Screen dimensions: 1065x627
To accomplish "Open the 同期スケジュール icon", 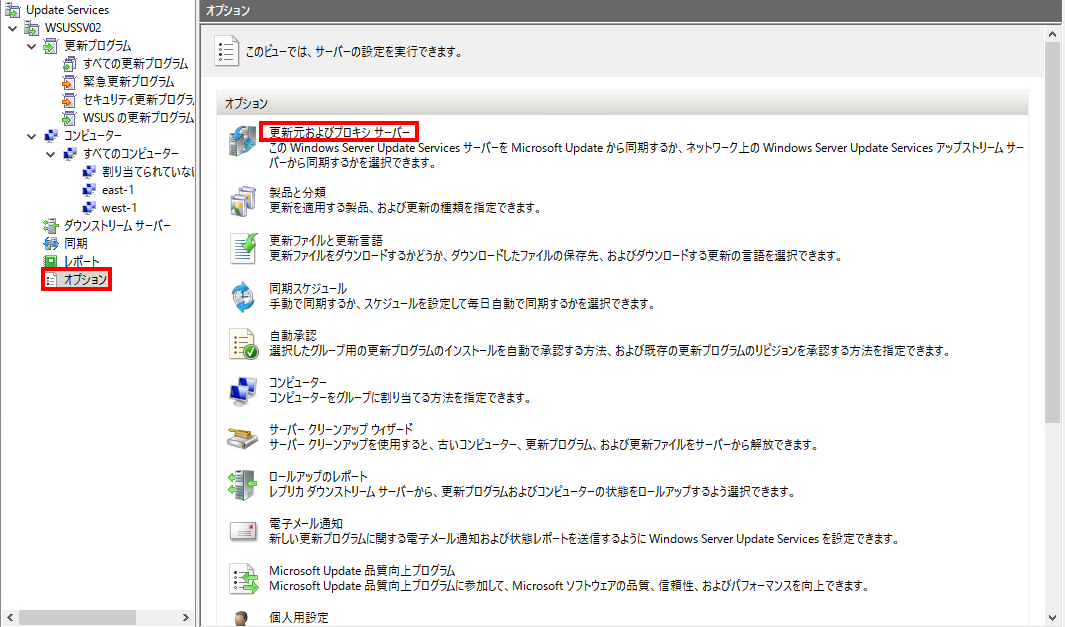I will (243, 296).
